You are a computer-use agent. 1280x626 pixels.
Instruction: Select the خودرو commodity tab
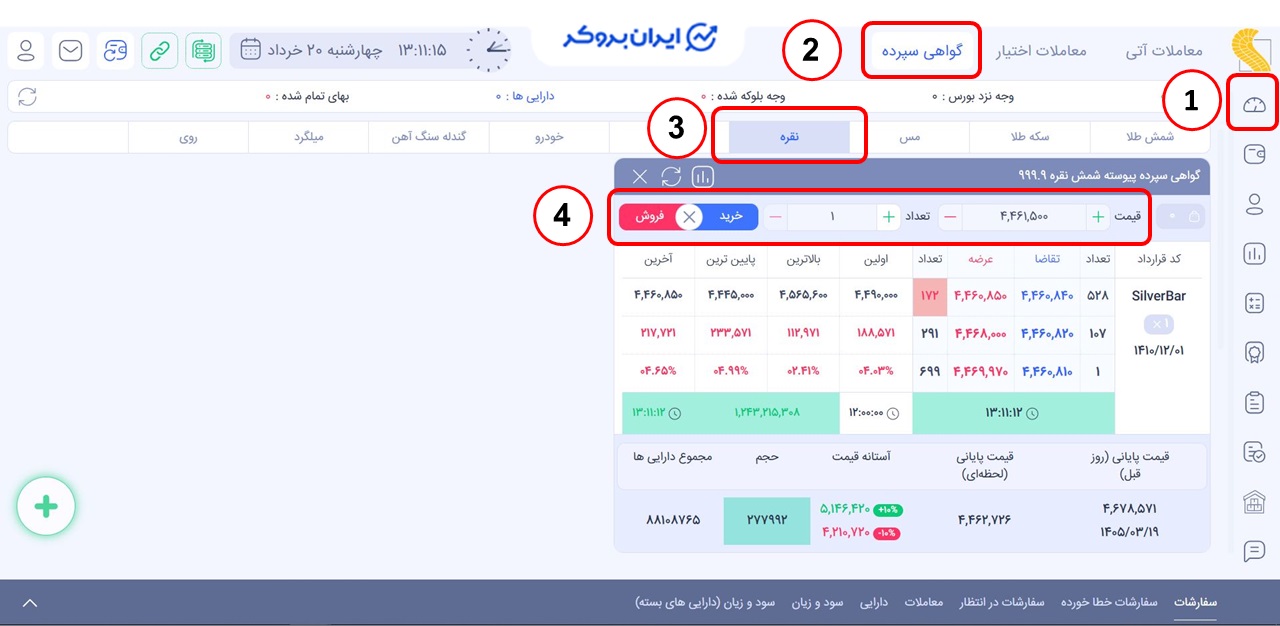549,137
